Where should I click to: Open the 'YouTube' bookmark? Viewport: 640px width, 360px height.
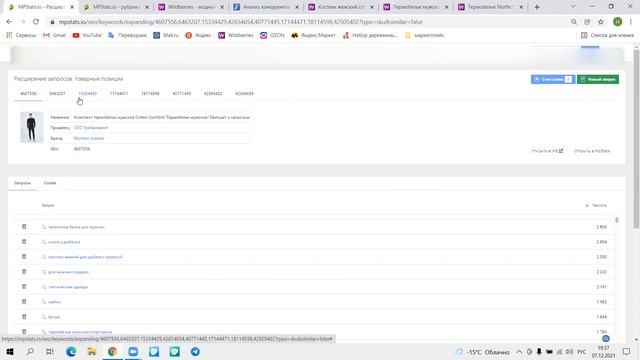(x=87, y=35)
